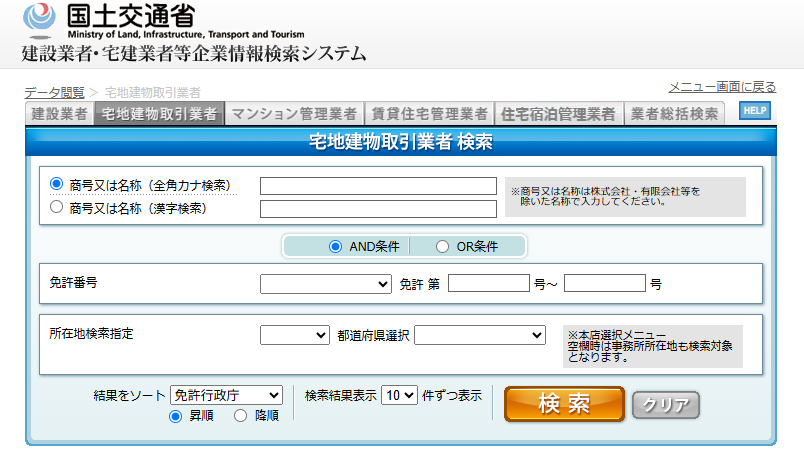Open the 検索結果表示 count dropdown showing 10
This screenshot has height=450, width=804.
[399, 395]
